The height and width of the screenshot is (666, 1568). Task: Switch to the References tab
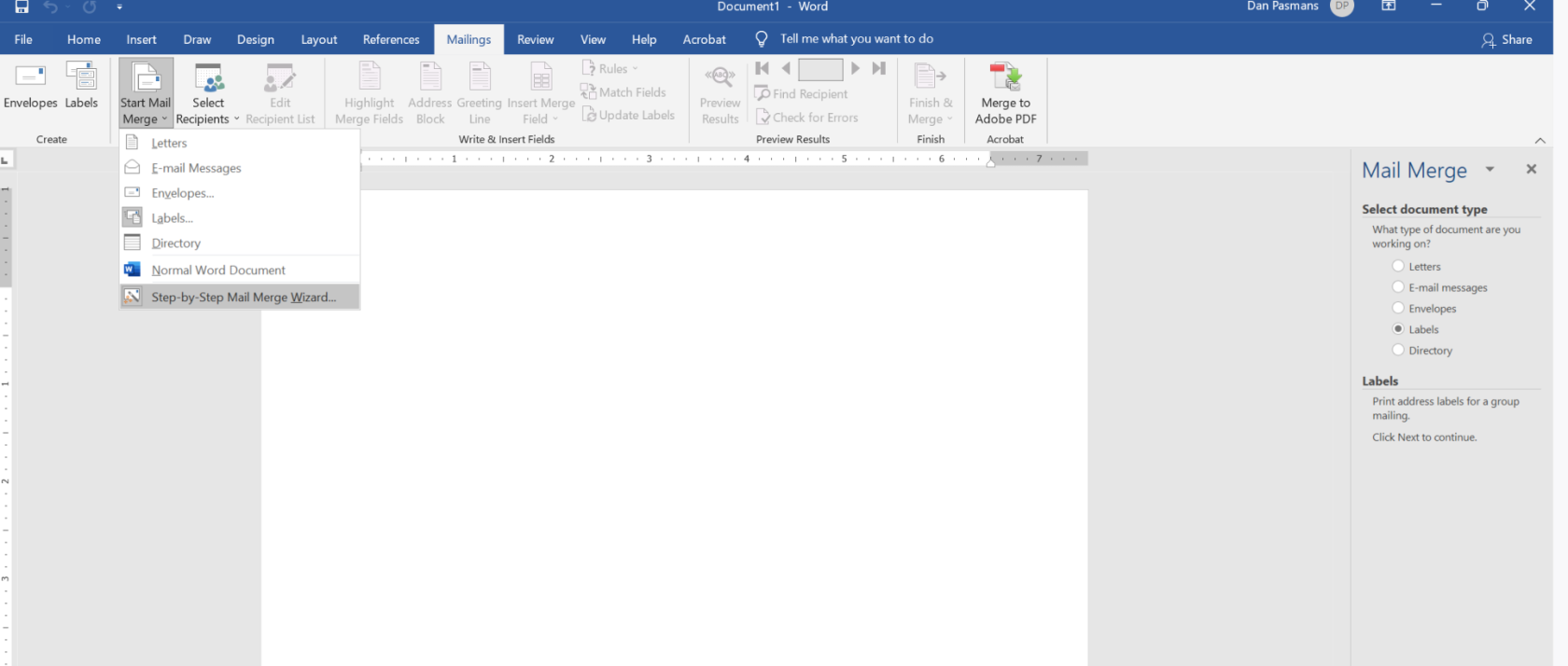point(391,39)
